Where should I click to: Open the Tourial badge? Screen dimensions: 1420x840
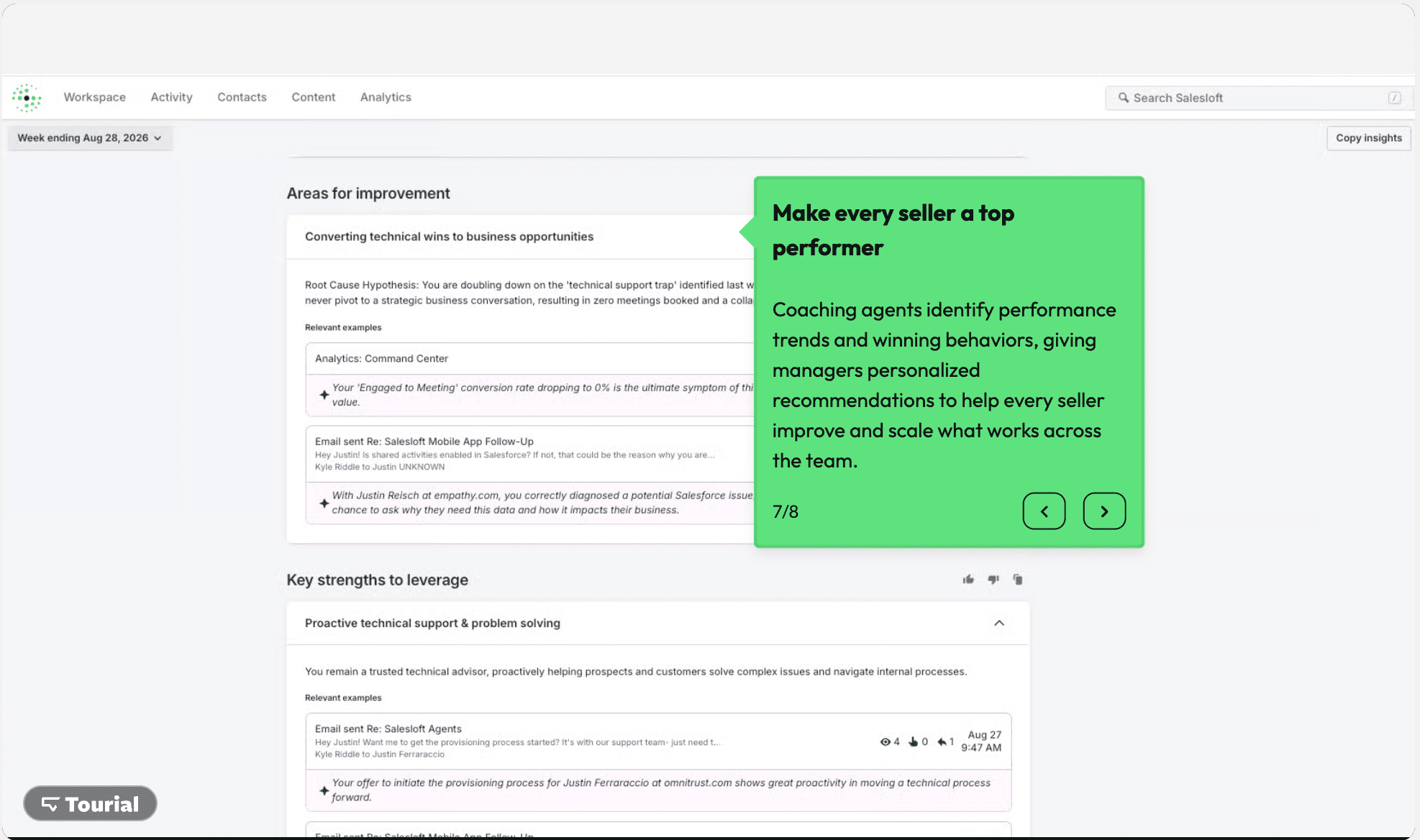click(90, 804)
